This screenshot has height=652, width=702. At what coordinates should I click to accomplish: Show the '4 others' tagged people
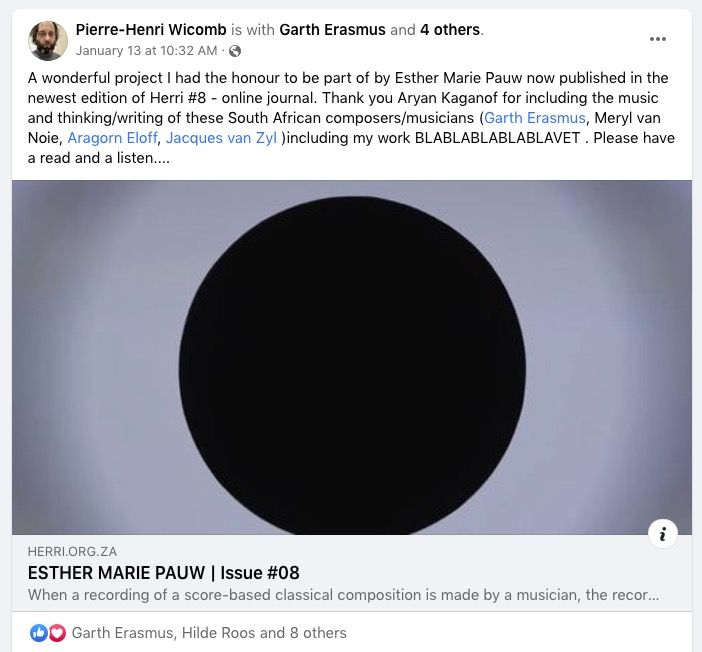450,30
